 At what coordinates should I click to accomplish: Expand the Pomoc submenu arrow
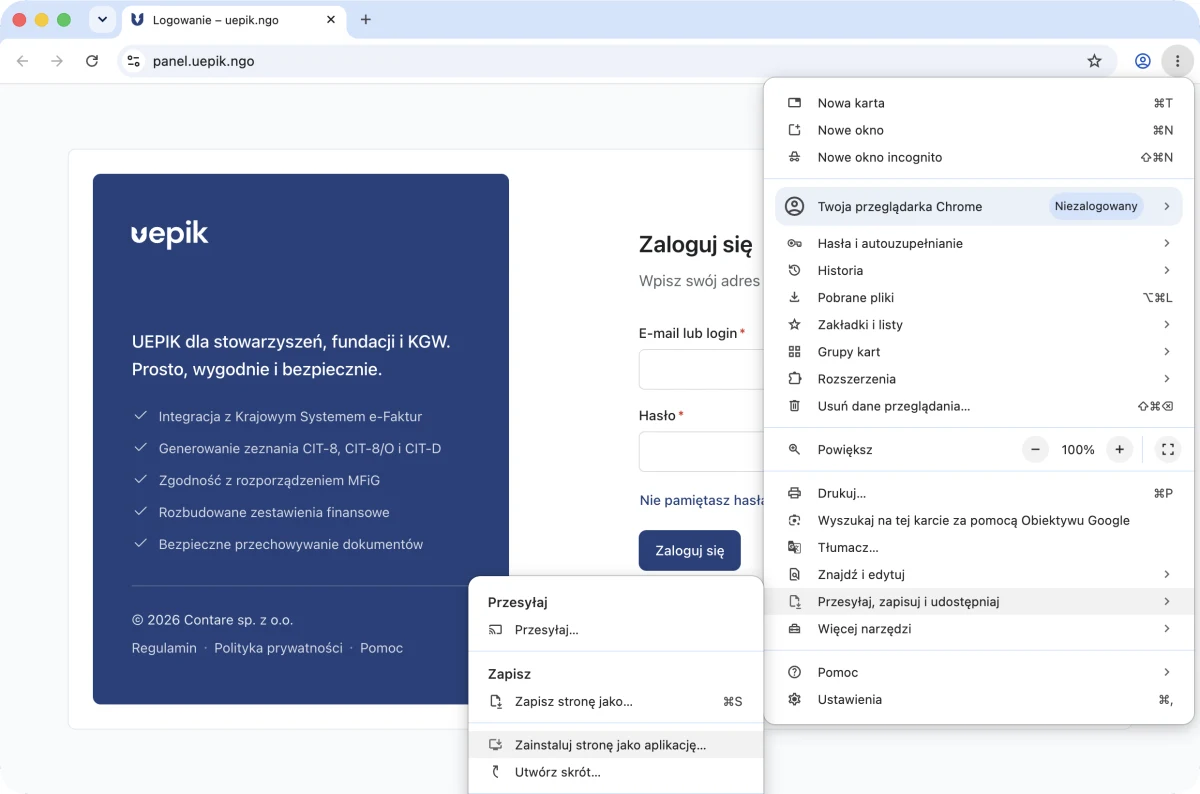pos(1167,672)
